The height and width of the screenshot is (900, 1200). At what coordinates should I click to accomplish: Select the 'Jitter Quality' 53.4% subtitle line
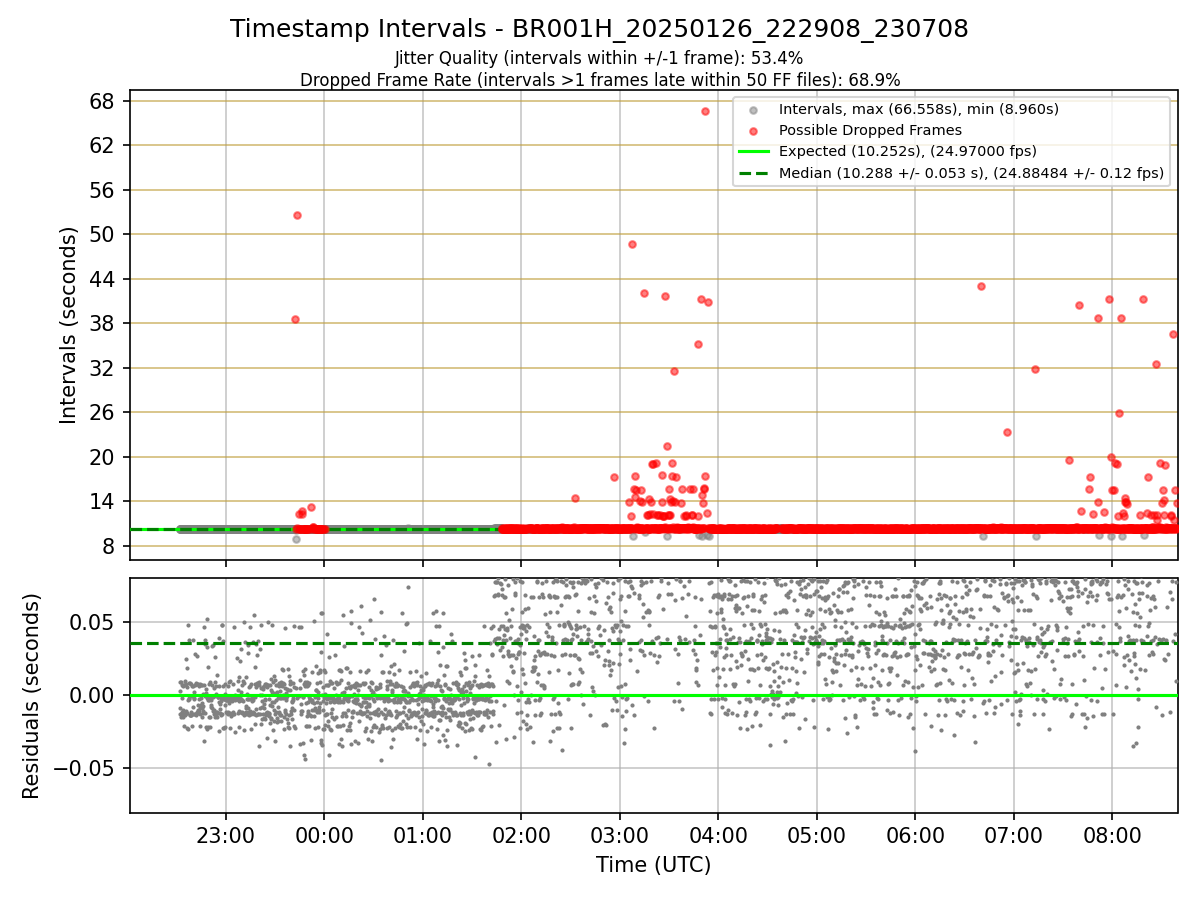(x=599, y=58)
